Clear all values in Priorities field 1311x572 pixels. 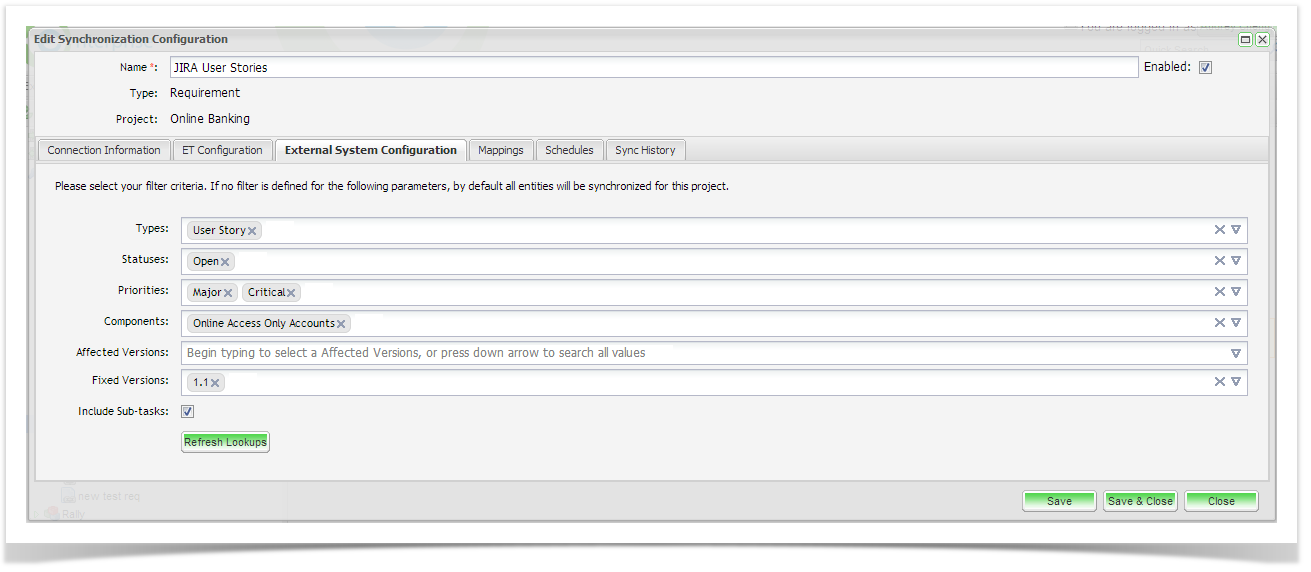(1219, 292)
